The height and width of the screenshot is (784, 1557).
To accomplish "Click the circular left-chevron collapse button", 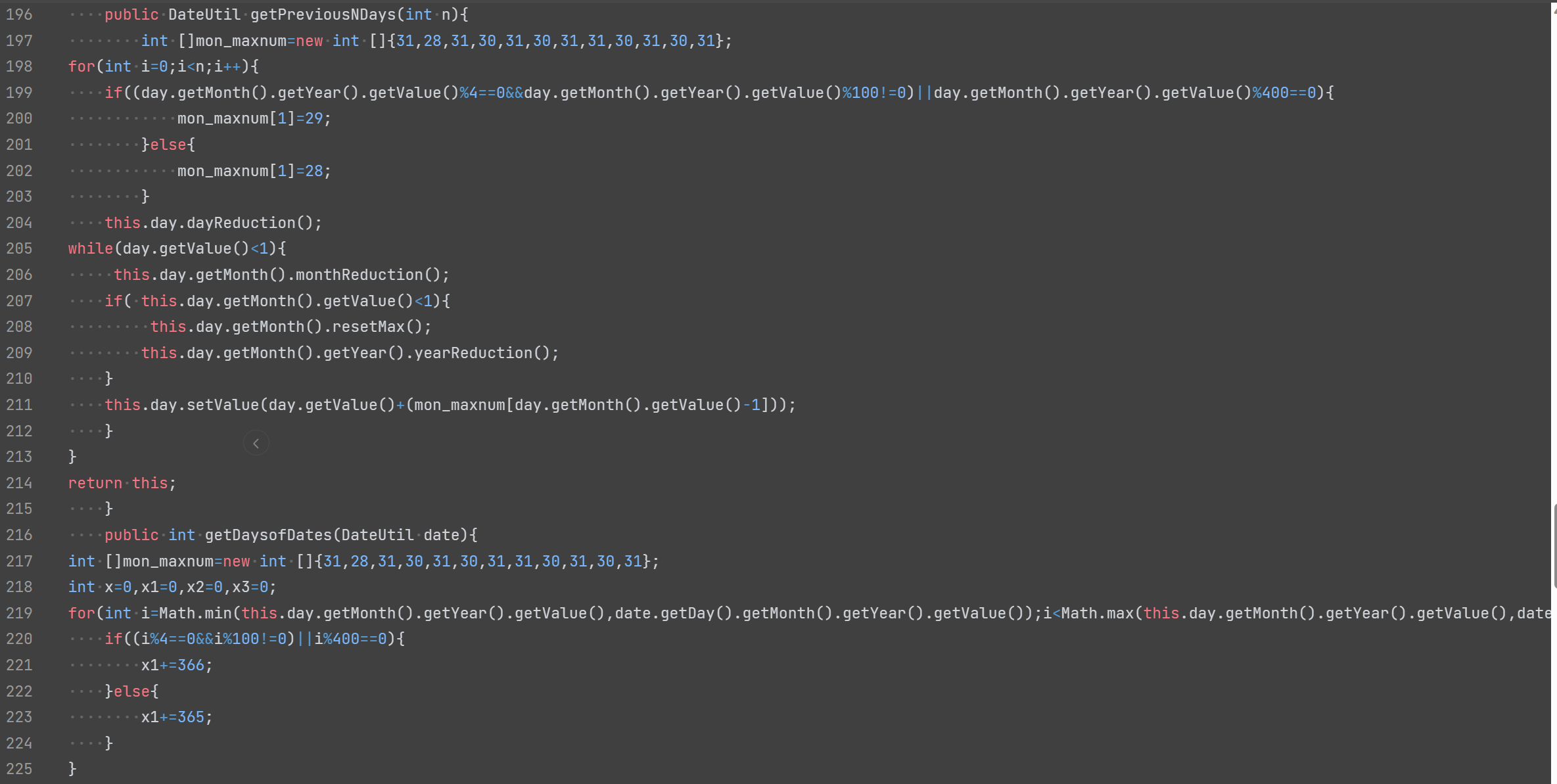I will pos(256,444).
